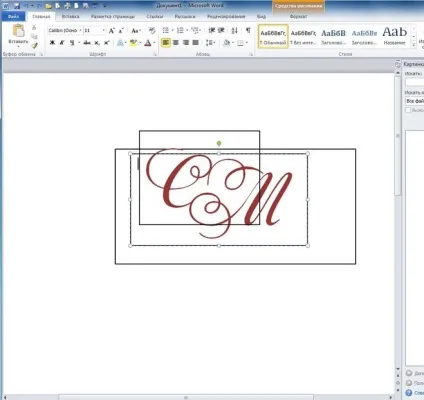Click the Sort icon

235,31
